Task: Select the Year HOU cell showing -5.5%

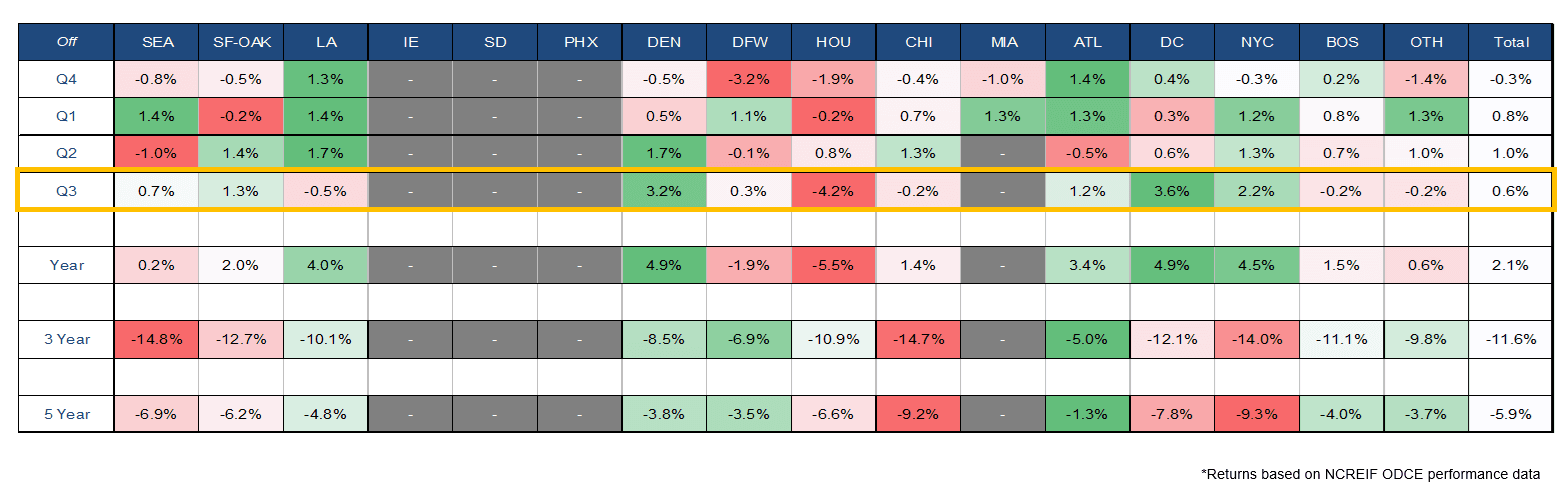Action: coord(833,265)
